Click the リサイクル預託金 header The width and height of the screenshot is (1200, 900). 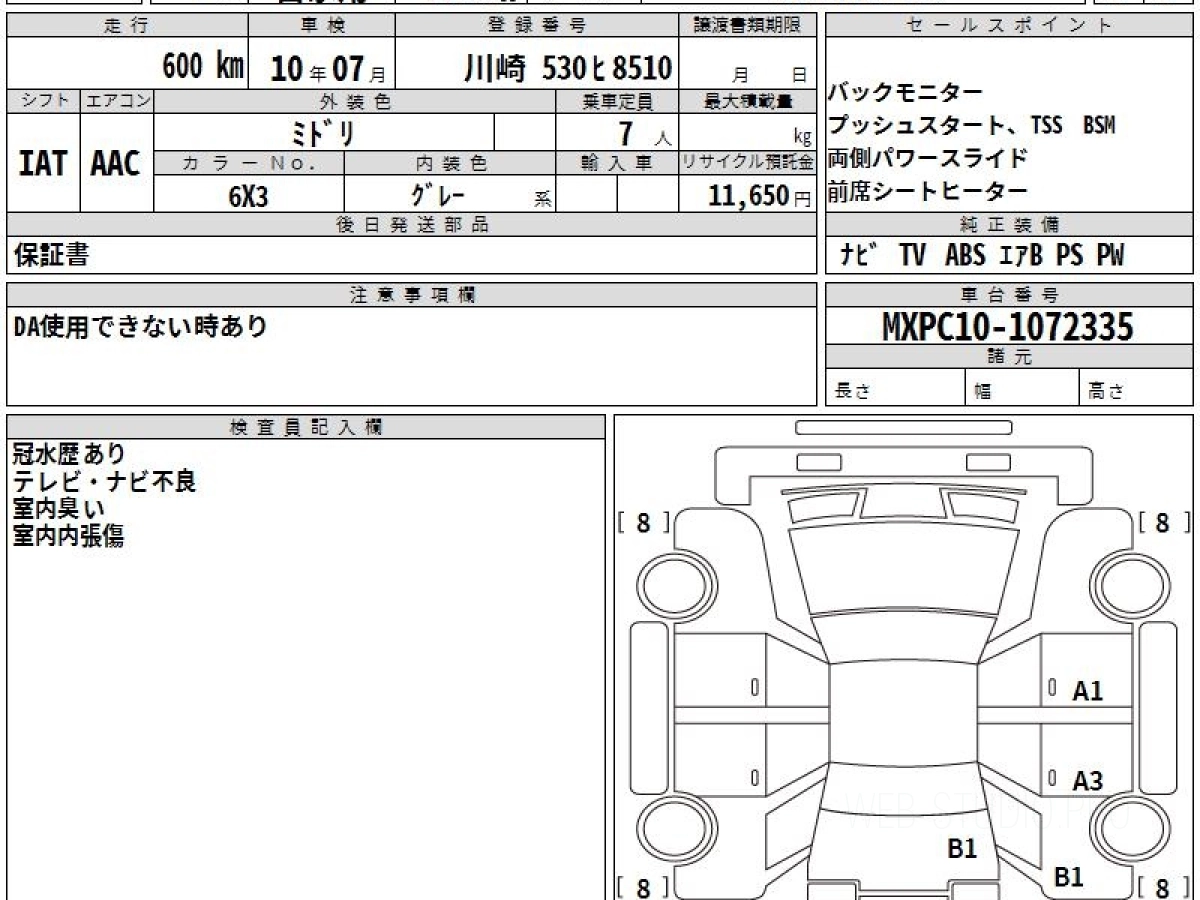click(748, 163)
